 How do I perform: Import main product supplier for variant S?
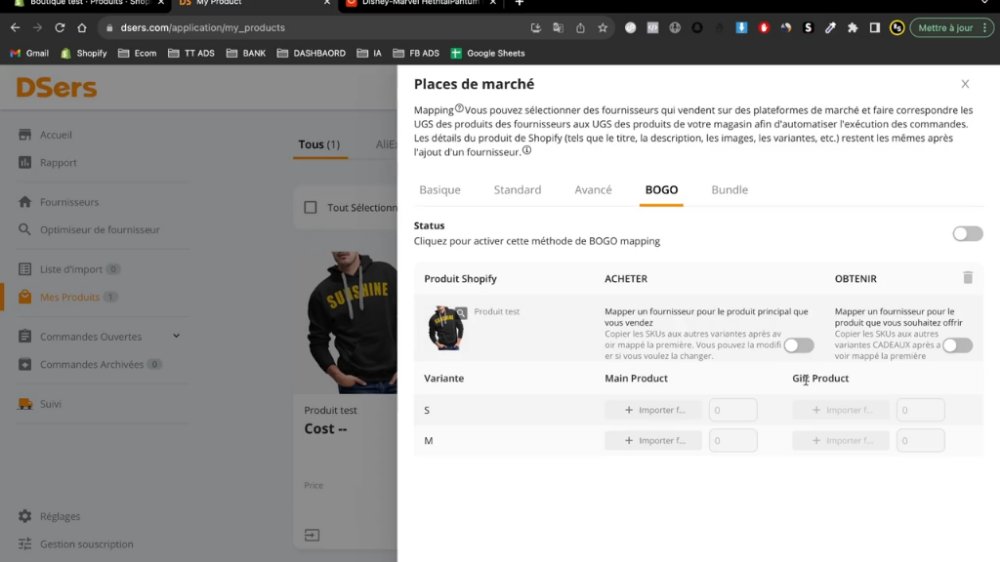(x=653, y=410)
